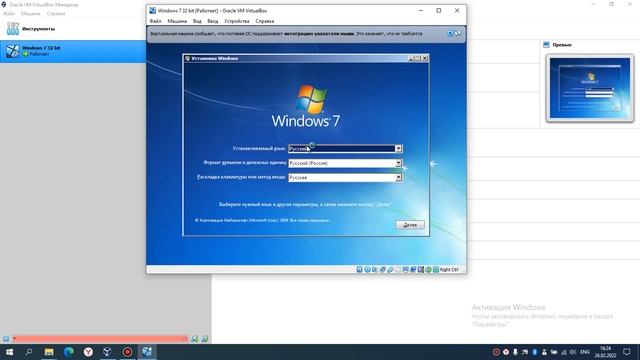Viewport: 640px width, 360px height.
Task: Open the Файл menu in VM window
Action: pyautogui.click(x=155, y=21)
